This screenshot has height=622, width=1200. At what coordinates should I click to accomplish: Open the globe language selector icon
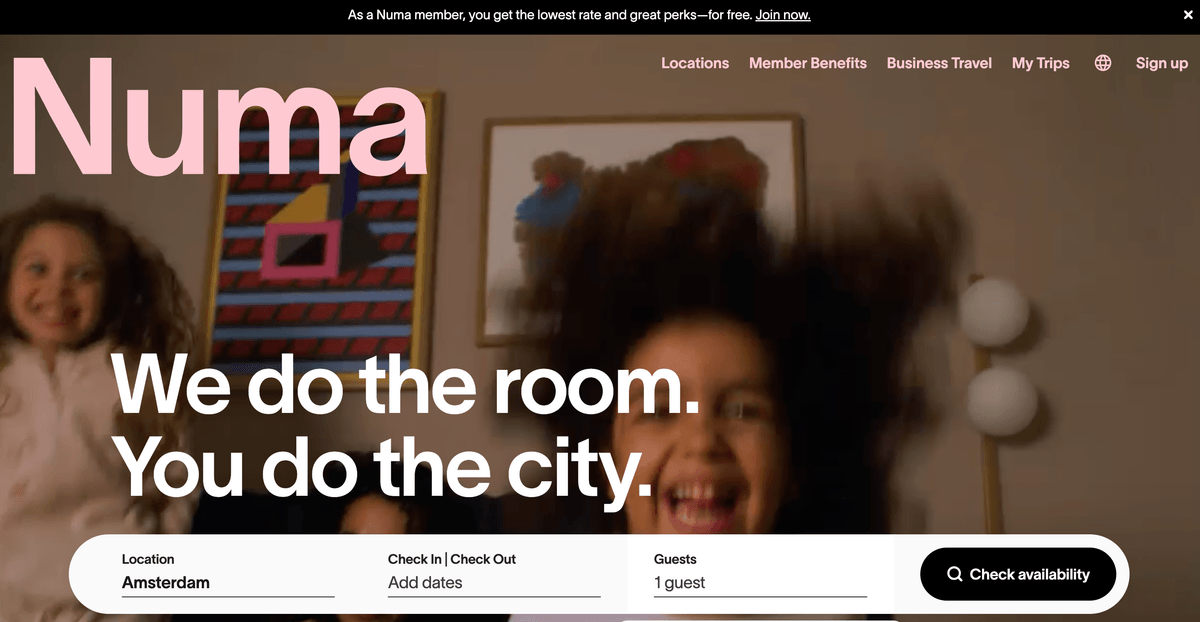[x=1103, y=63]
